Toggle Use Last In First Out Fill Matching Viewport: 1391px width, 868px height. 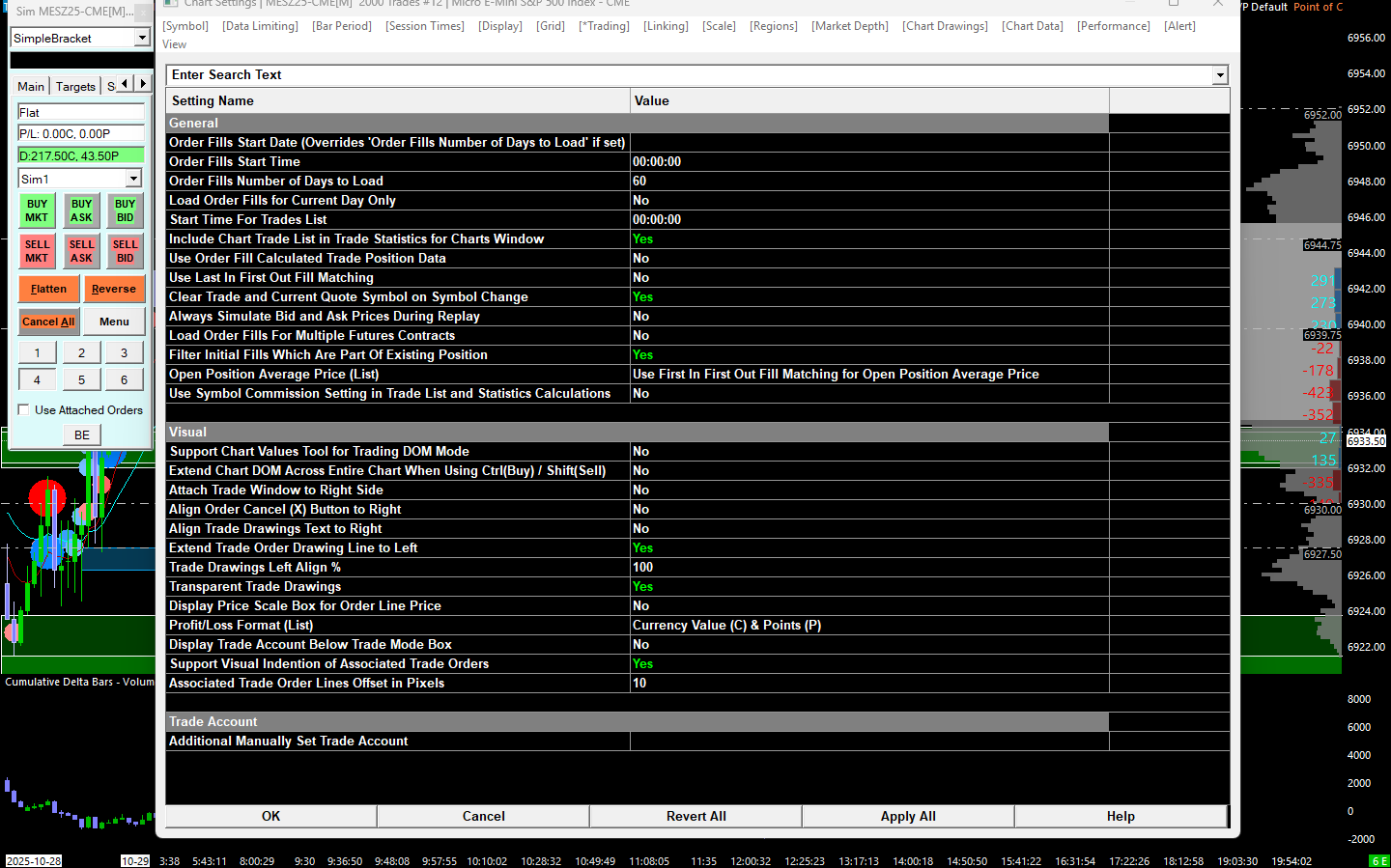(869, 277)
